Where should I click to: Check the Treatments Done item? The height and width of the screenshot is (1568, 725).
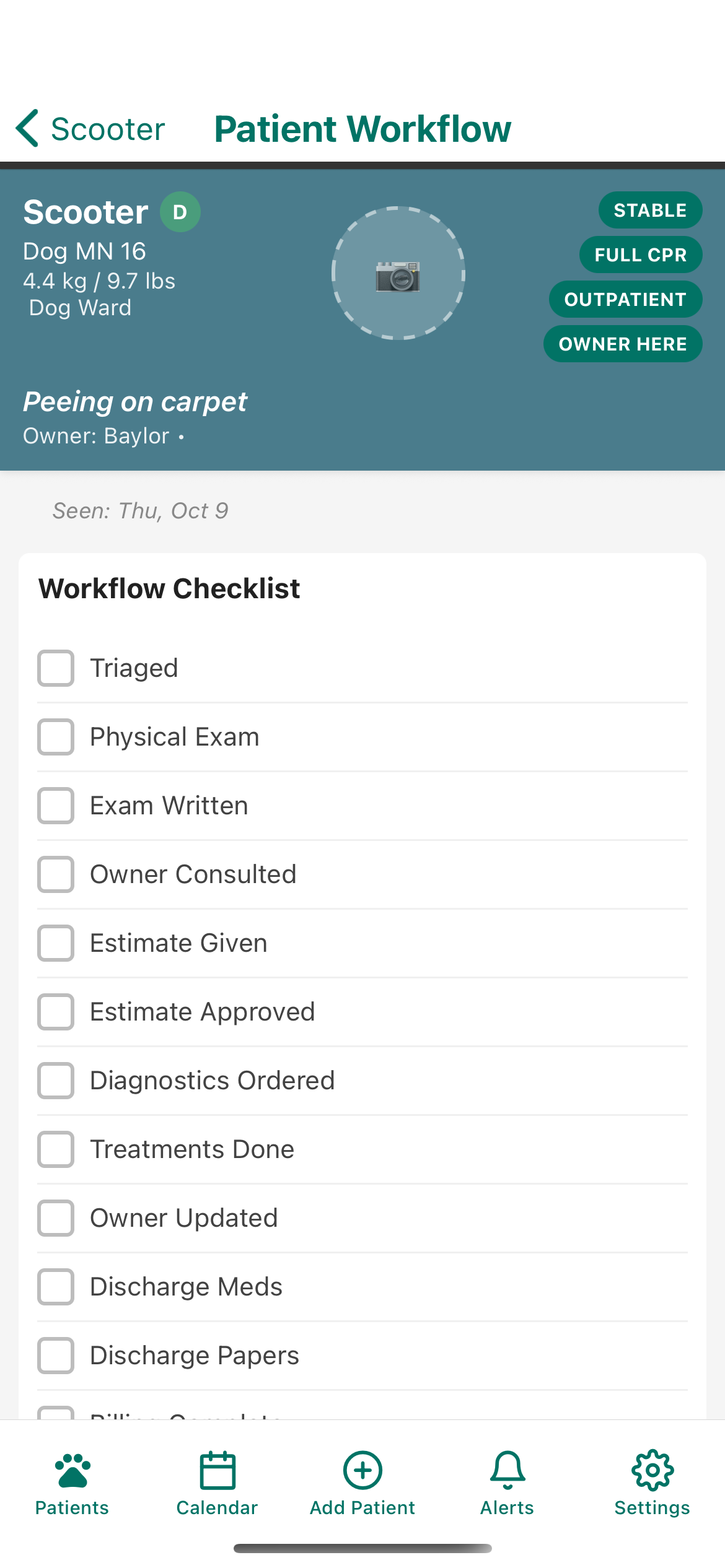(55, 1149)
